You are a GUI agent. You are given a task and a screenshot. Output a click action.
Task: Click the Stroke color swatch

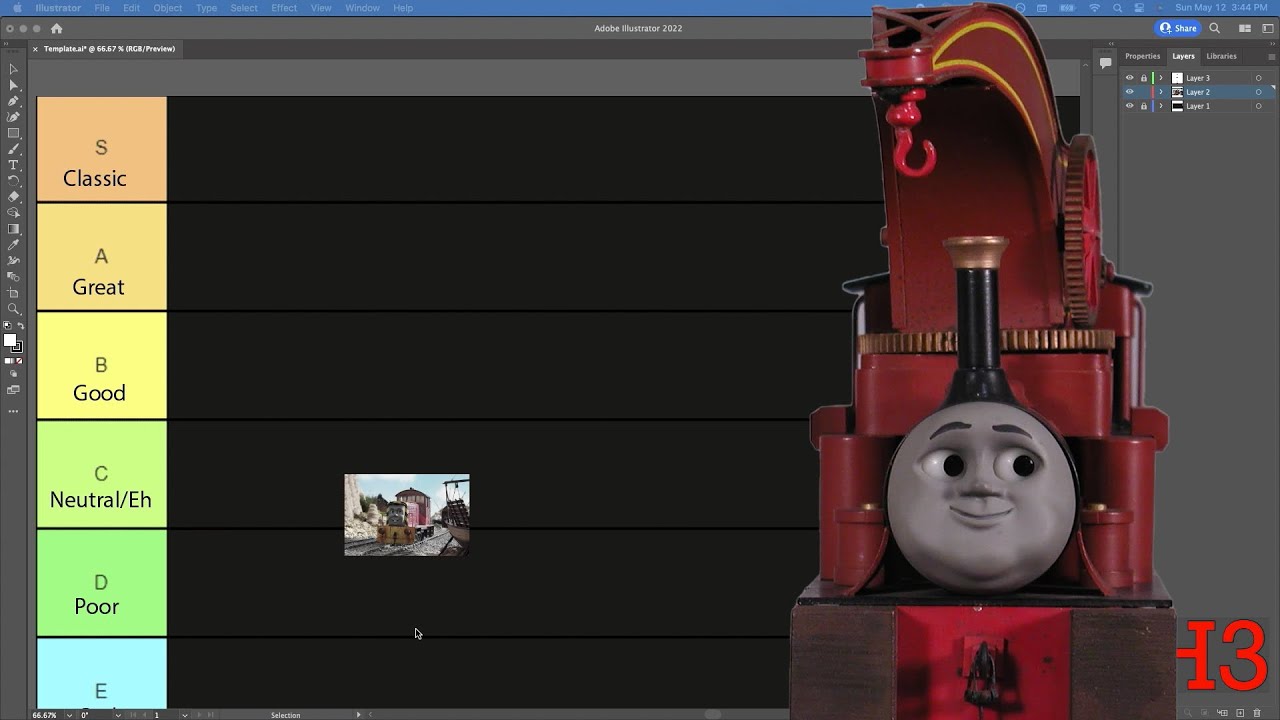[16, 347]
